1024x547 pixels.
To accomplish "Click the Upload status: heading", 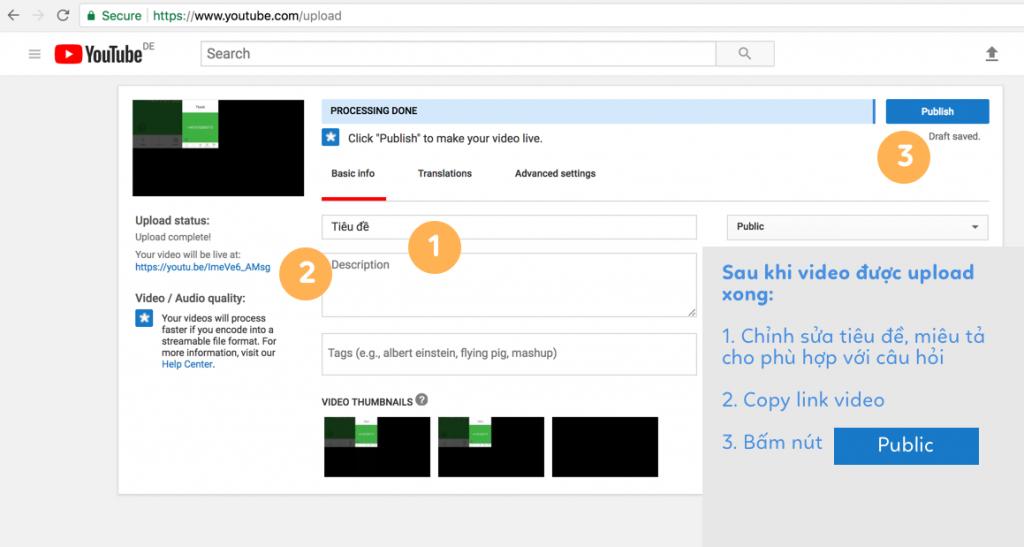I will 172,221.
